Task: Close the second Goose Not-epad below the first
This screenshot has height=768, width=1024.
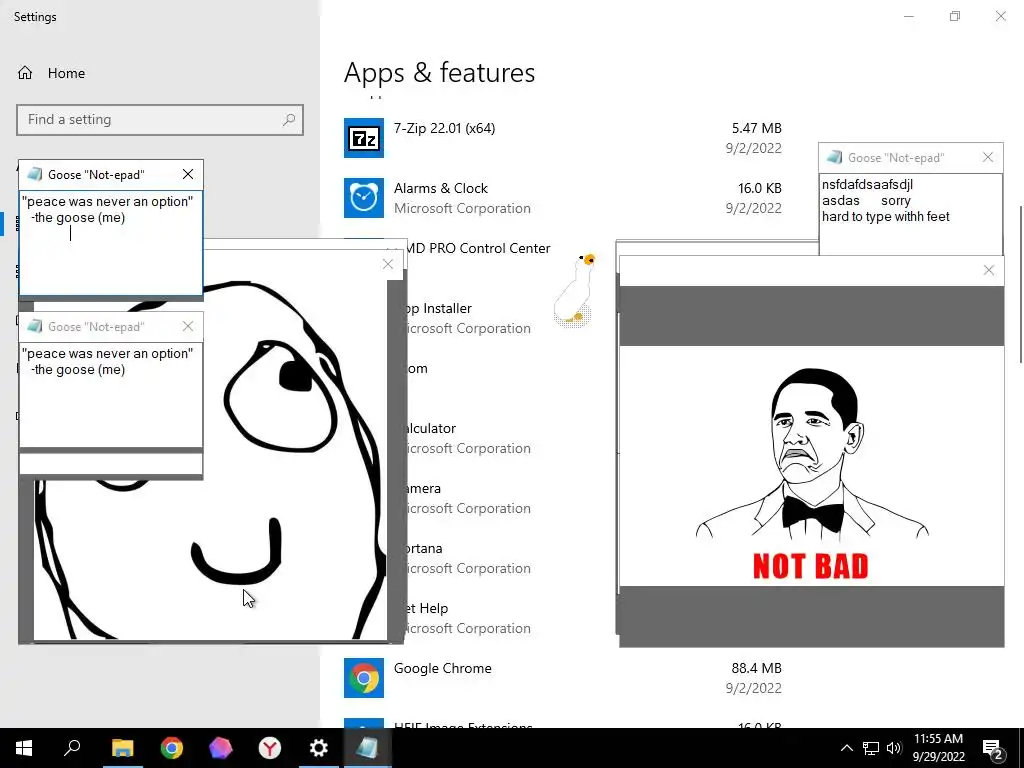Action: [188, 327]
